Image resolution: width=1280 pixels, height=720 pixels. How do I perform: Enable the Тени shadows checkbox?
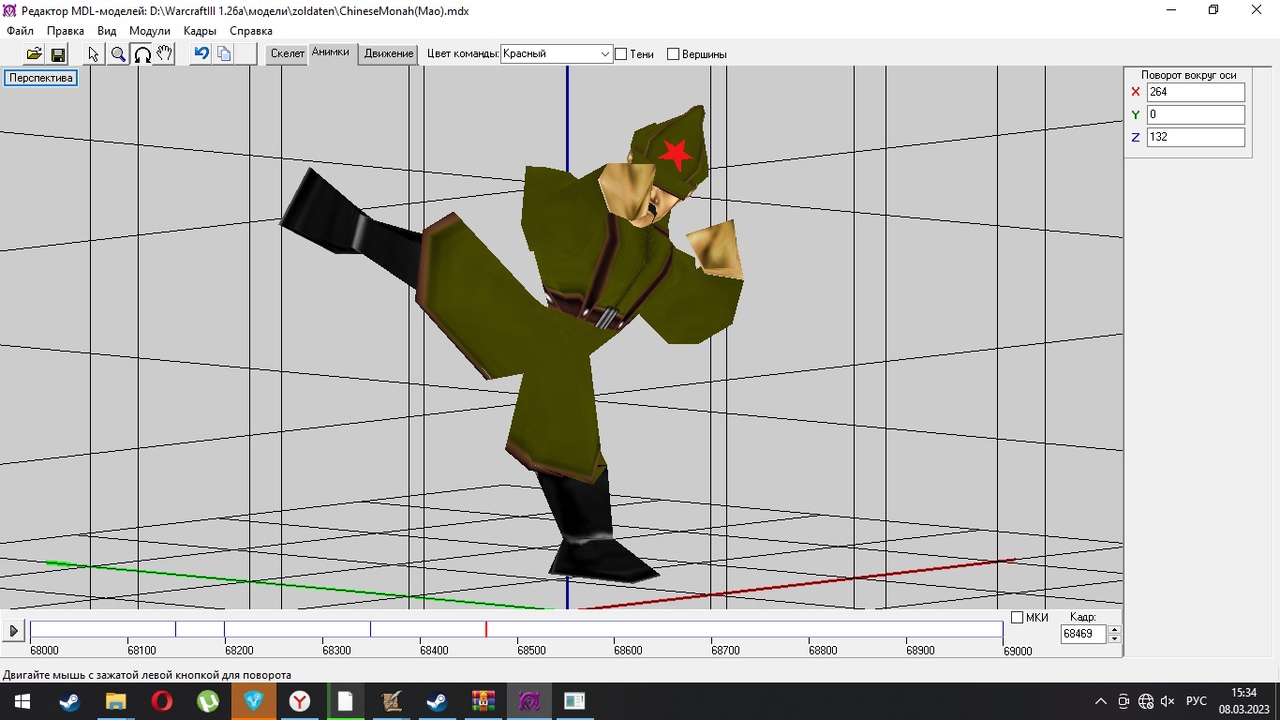621,54
